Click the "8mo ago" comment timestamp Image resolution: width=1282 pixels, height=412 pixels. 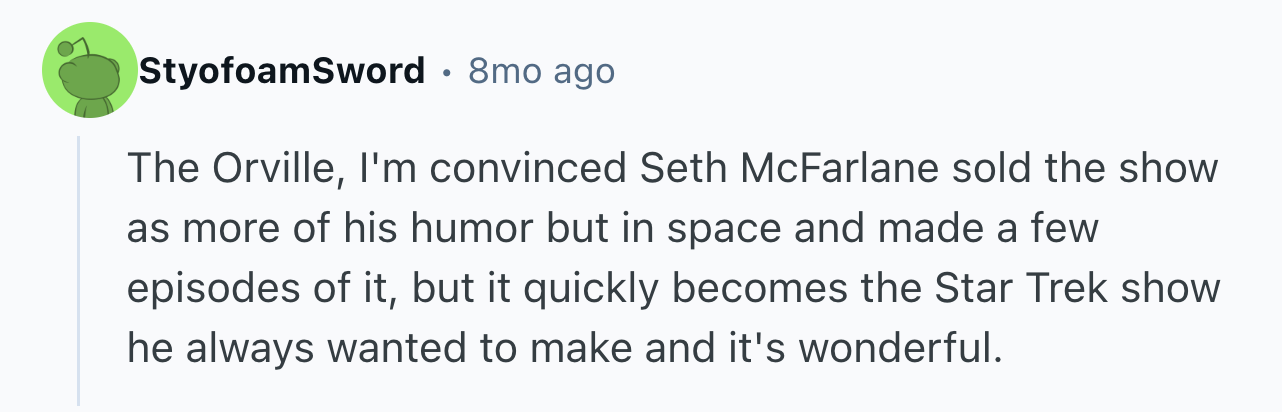[541, 72]
